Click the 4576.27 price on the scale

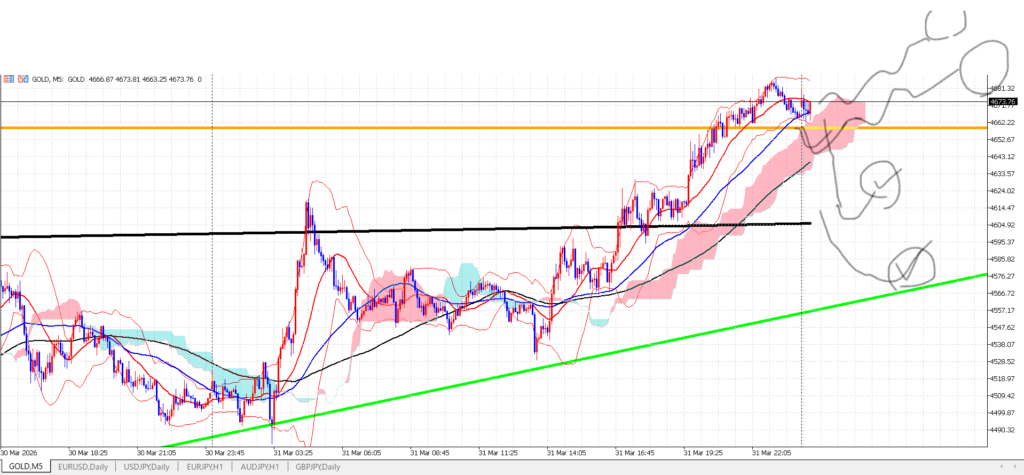click(x=1004, y=276)
